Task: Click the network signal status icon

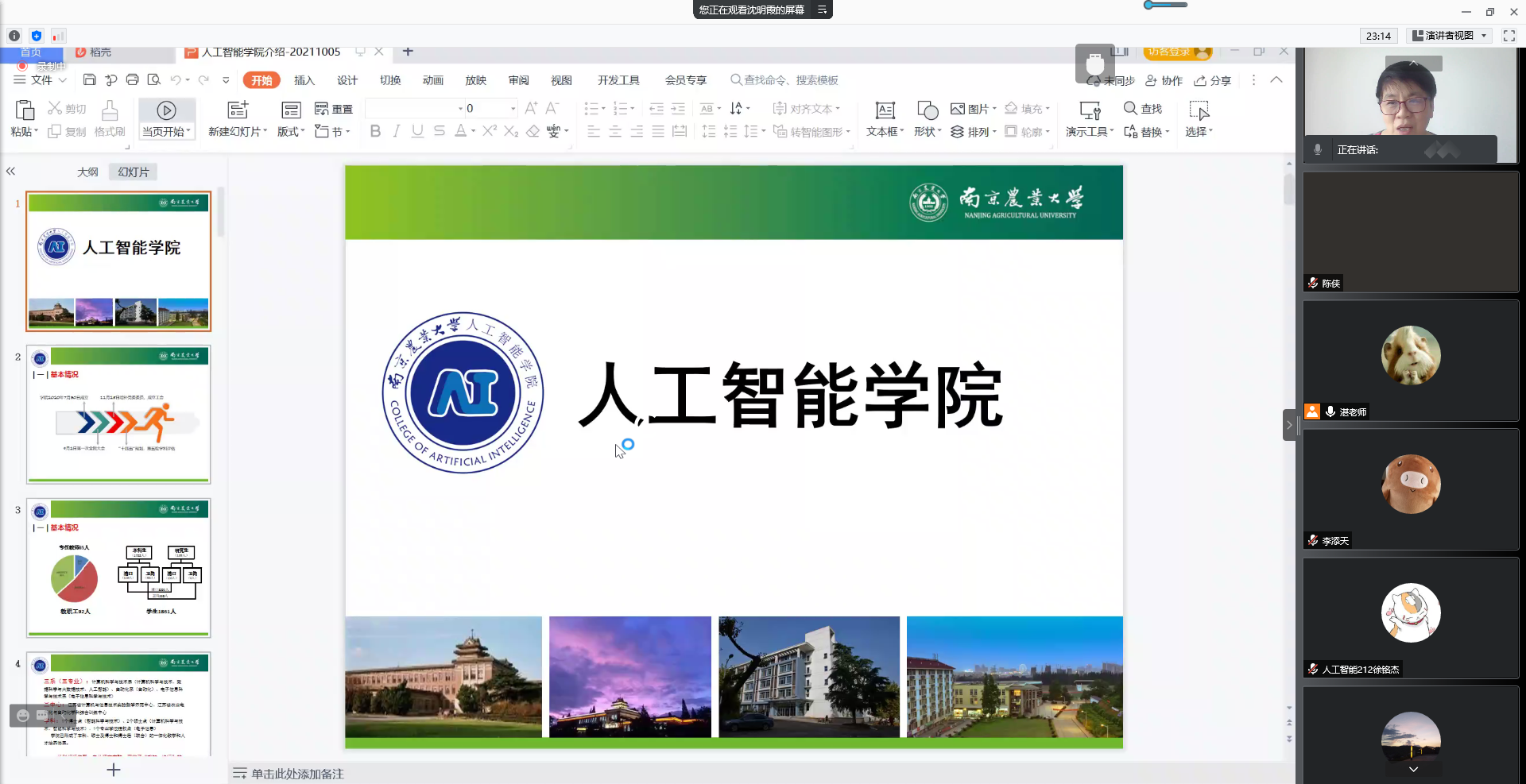Action: [58, 36]
